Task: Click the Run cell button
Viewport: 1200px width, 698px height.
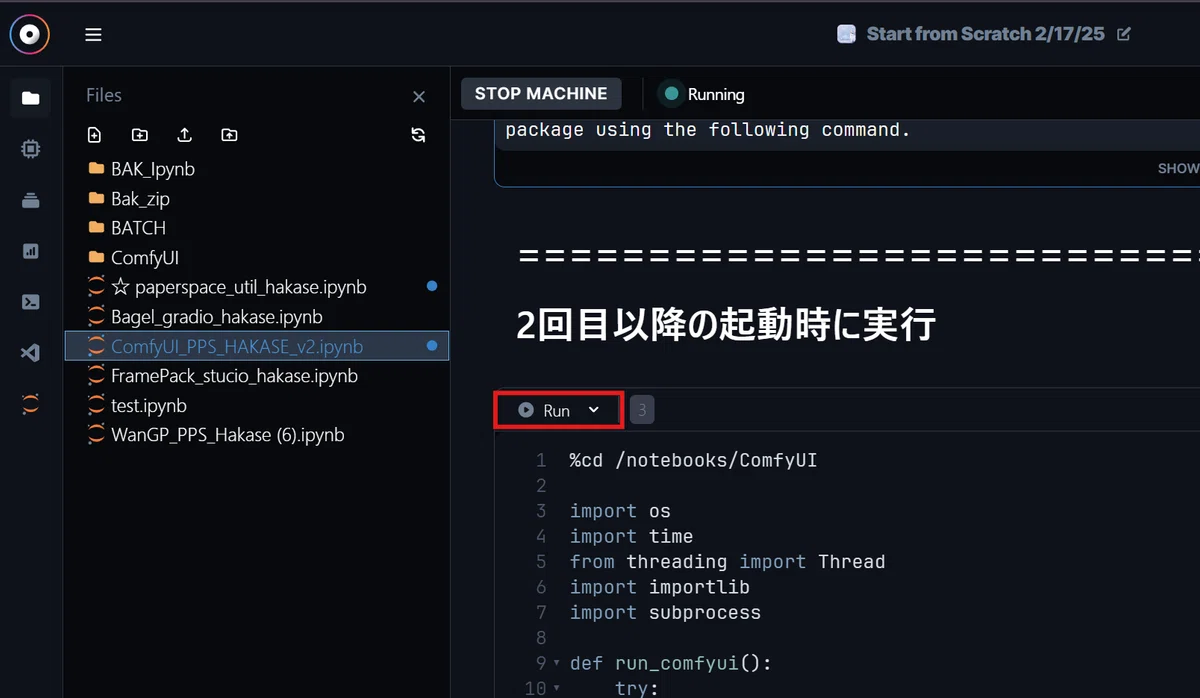Action: 544,410
